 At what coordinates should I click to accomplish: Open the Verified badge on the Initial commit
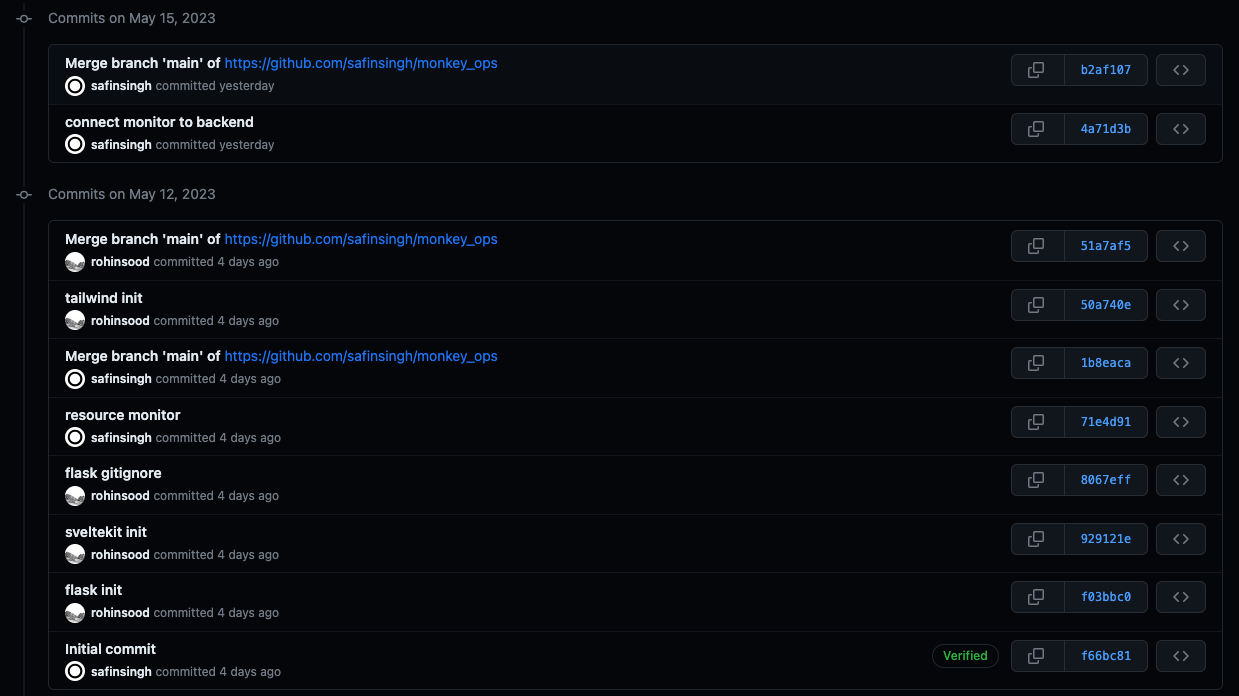coord(964,655)
